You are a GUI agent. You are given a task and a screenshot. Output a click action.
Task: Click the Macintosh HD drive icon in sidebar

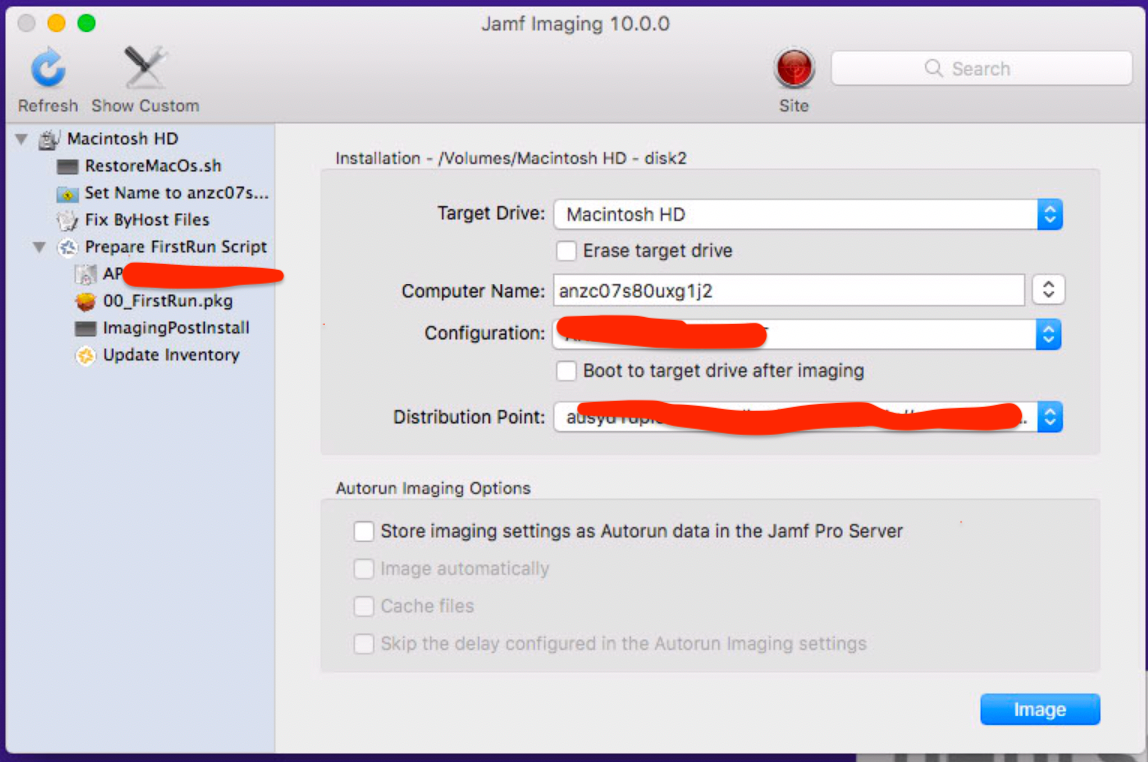click(49, 139)
